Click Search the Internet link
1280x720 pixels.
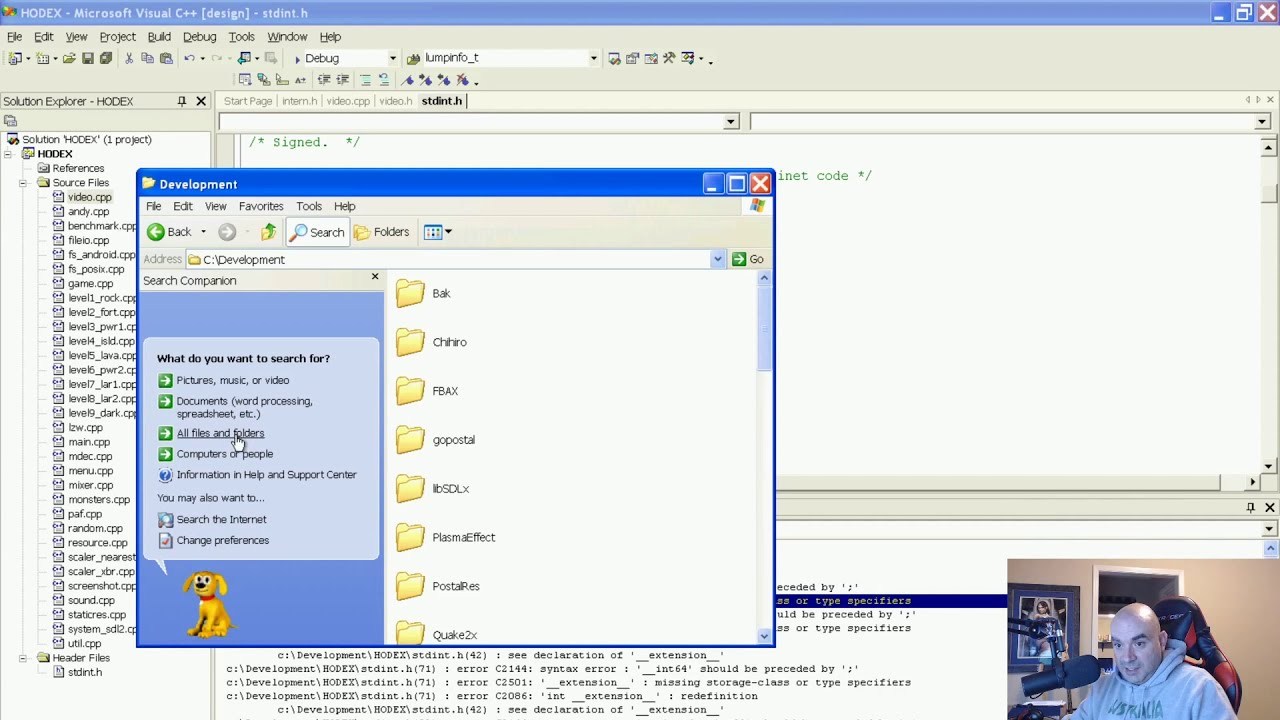(x=221, y=519)
